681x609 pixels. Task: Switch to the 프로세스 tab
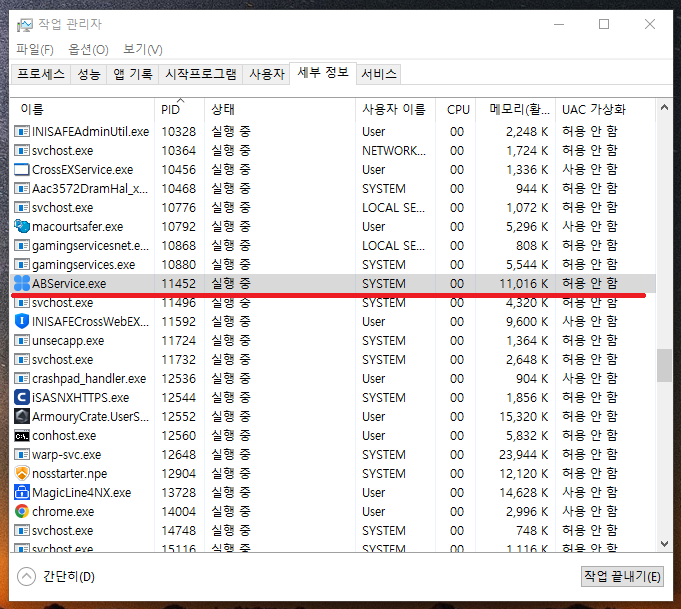tap(41, 74)
